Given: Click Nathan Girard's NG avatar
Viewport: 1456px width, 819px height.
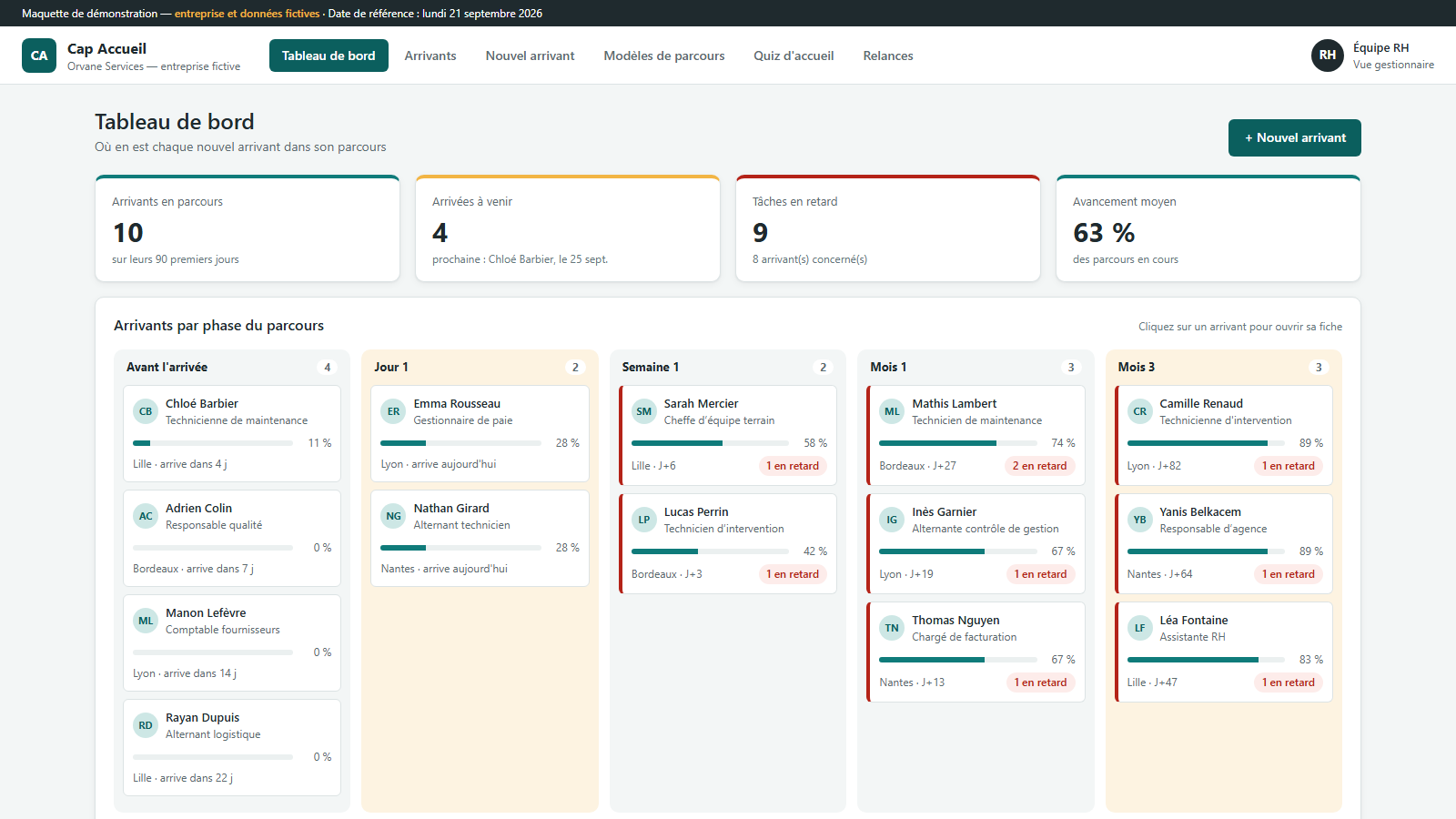Looking at the screenshot, I should point(393,516).
